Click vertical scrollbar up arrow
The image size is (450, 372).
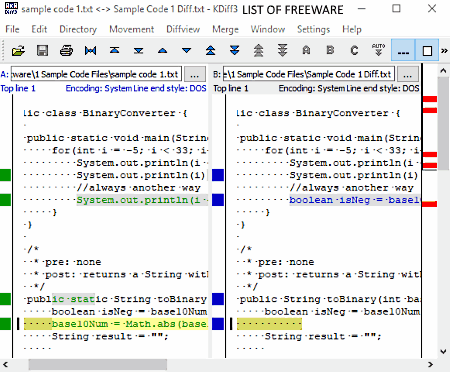click(x=443, y=71)
